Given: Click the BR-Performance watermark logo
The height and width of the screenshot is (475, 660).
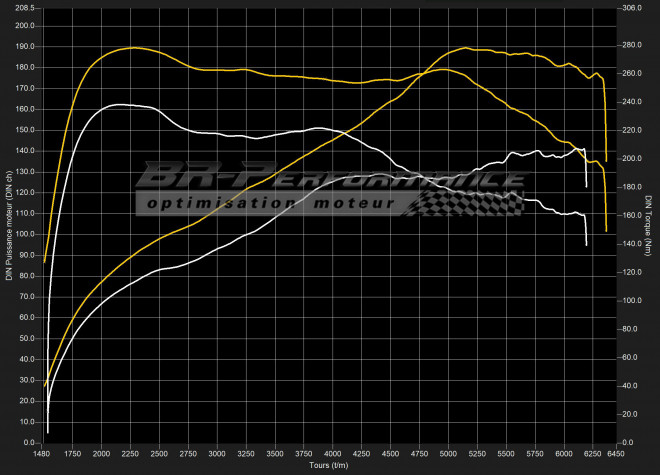Looking at the screenshot, I should tap(330, 178).
